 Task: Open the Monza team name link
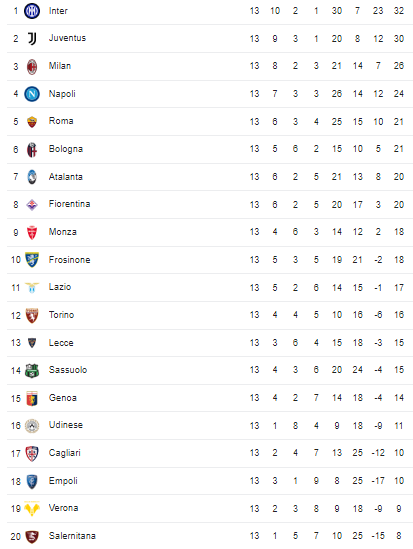[x=63, y=232]
